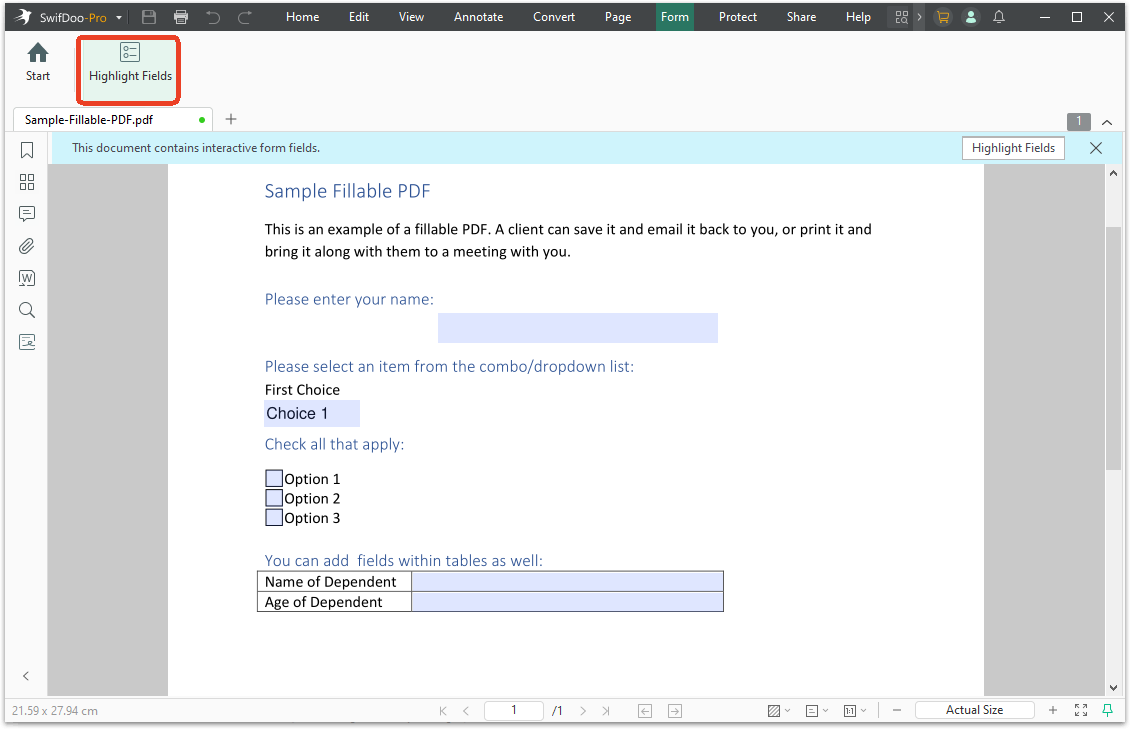Zoom out with the minus button
Screen dimensions: 1130x729
(x=897, y=710)
